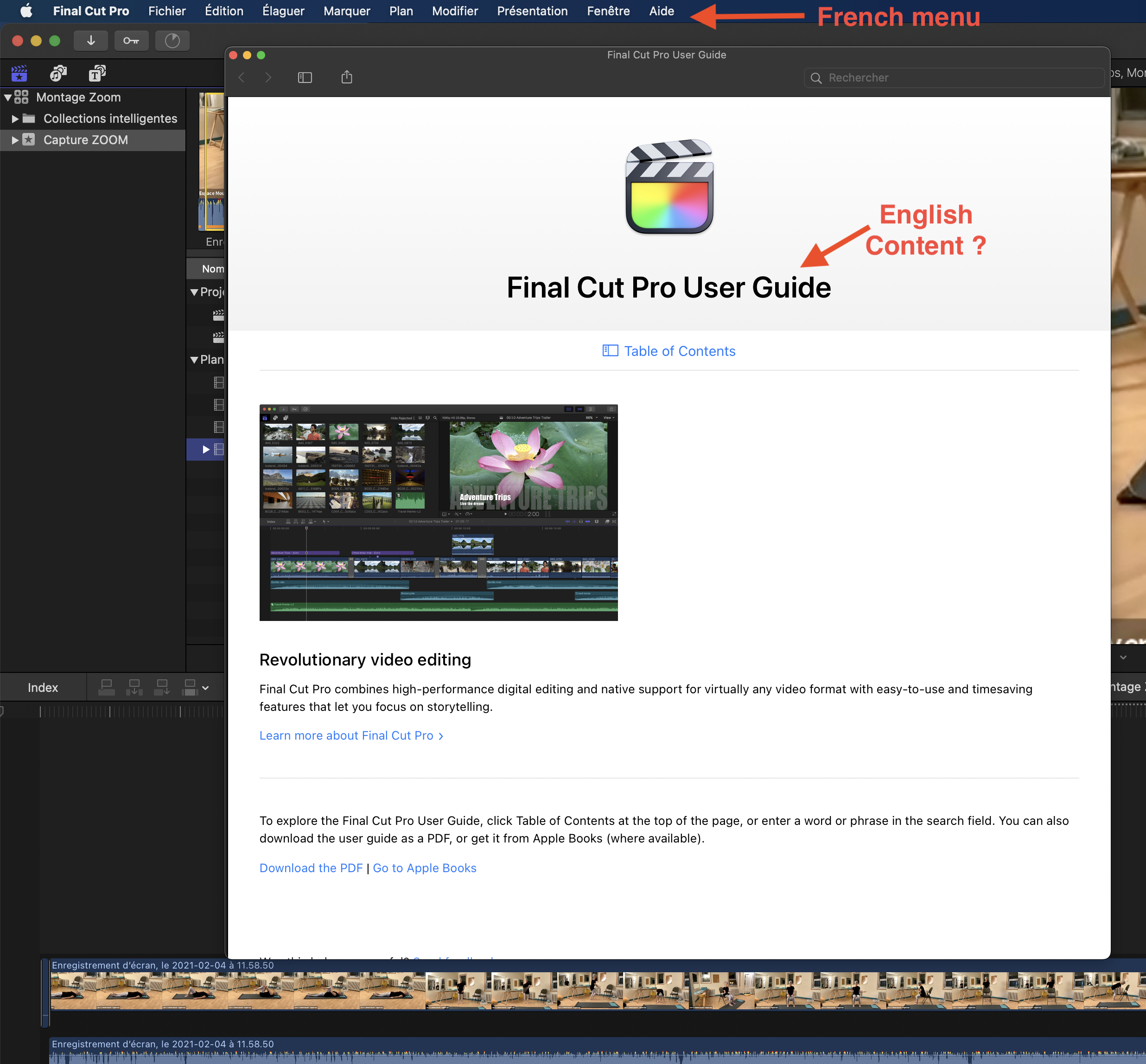Open the Titles and Generators sidebar icon
This screenshot has width=1146, height=1064.
tap(97, 73)
